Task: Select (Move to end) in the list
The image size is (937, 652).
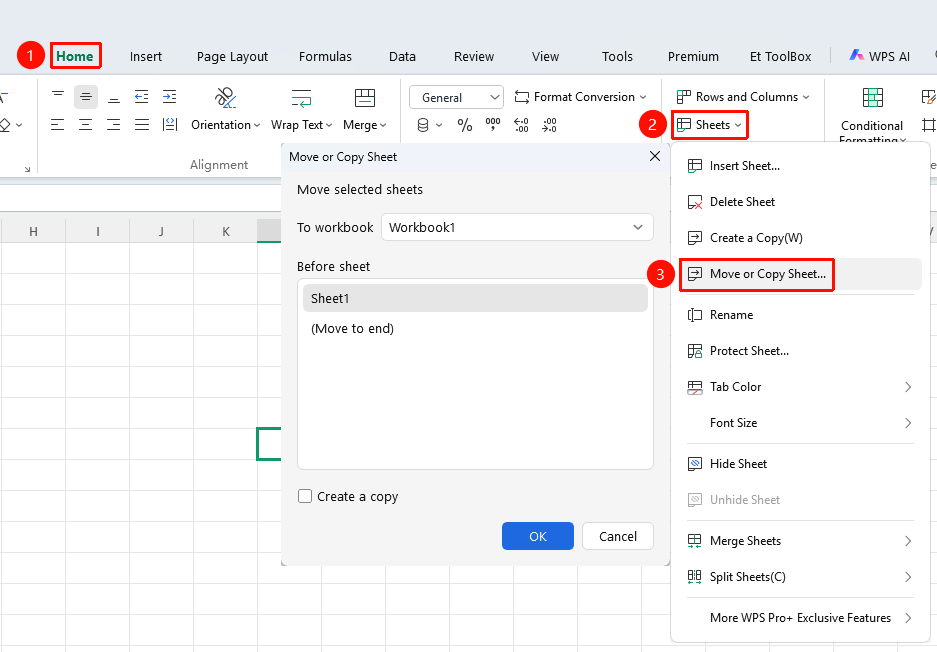Action: click(475, 329)
